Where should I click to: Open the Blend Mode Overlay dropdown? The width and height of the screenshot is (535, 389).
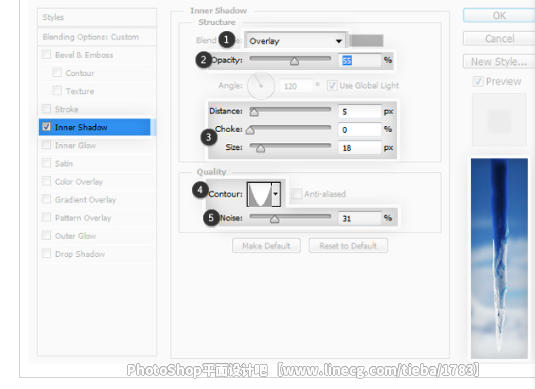point(296,41)
